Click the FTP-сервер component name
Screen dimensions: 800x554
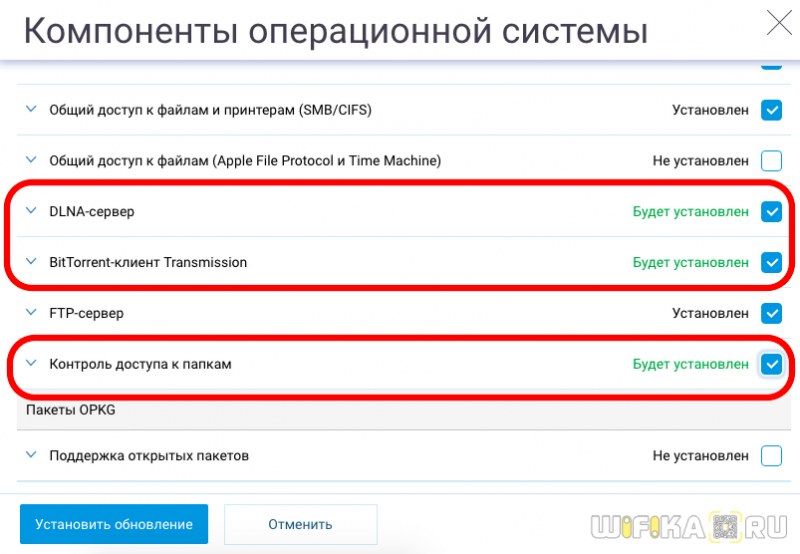pos(86,313)
